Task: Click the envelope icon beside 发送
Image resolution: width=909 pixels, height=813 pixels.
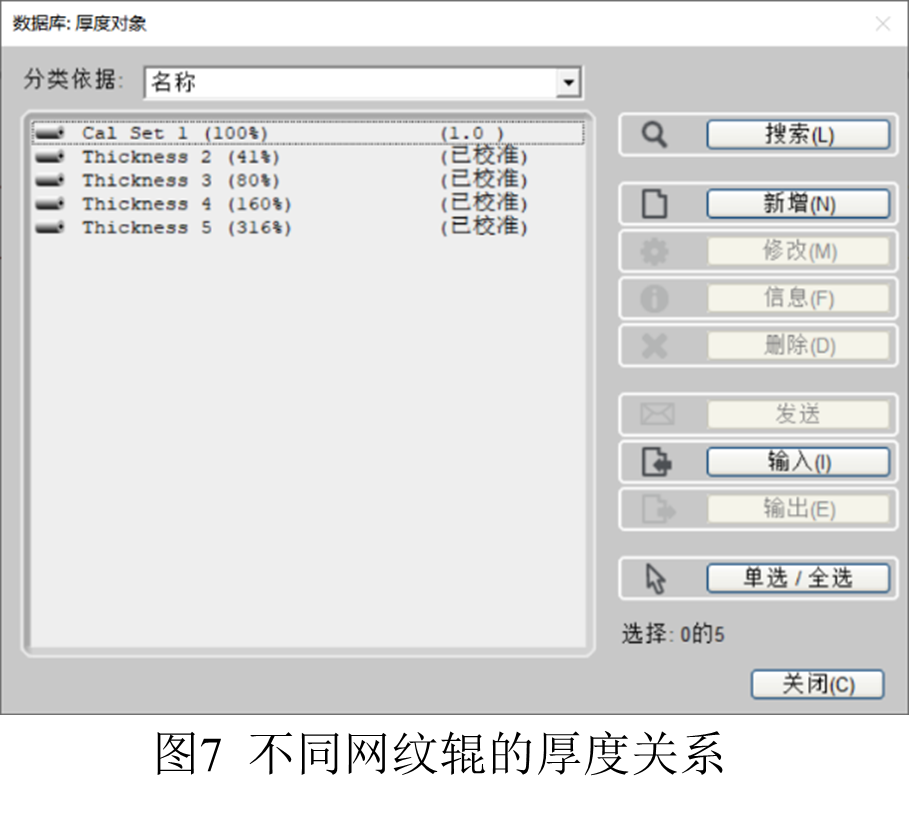Action: [657, 414]
